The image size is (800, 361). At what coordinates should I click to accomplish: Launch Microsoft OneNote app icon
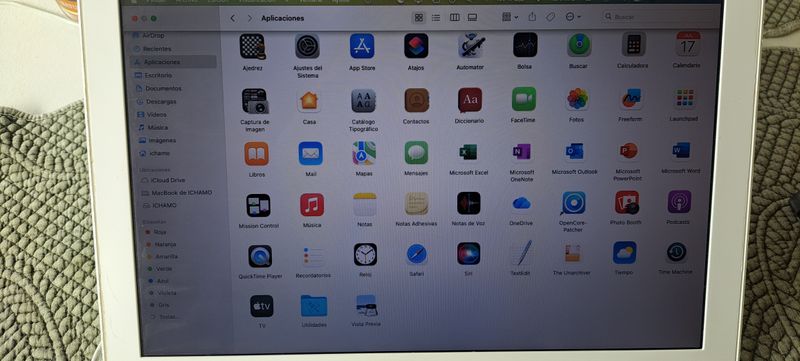click(521, 151)
